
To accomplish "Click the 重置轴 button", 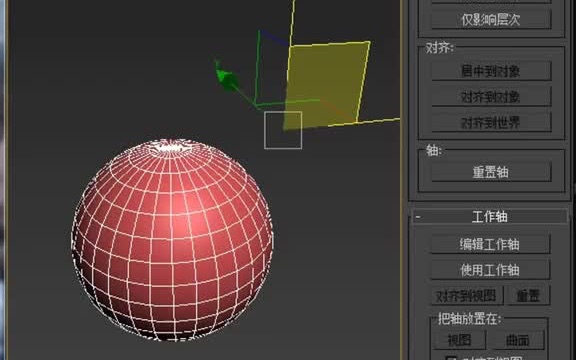I will point(491,172).
